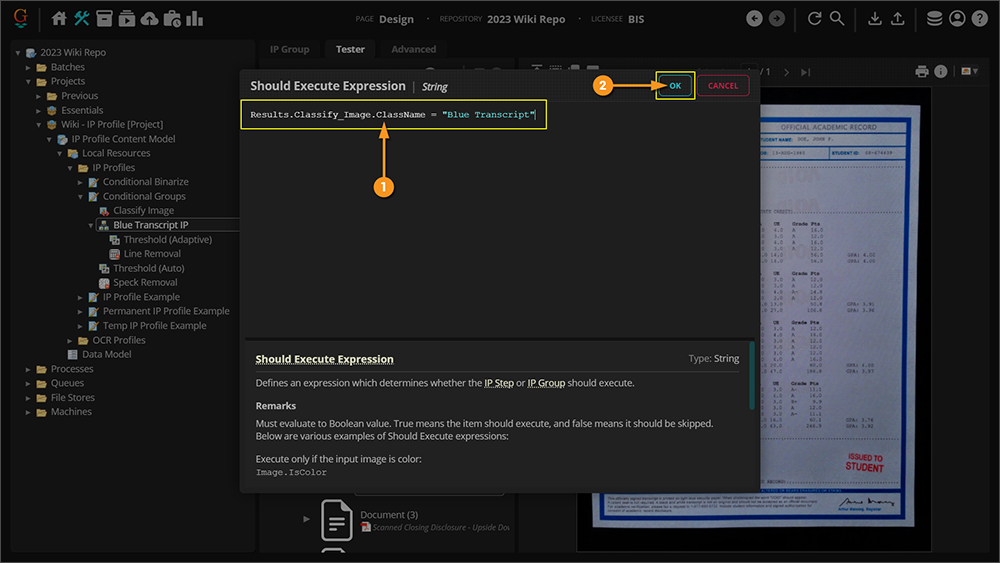Open the search magnifier icon
1000x563 pixels.
[837, 18]
